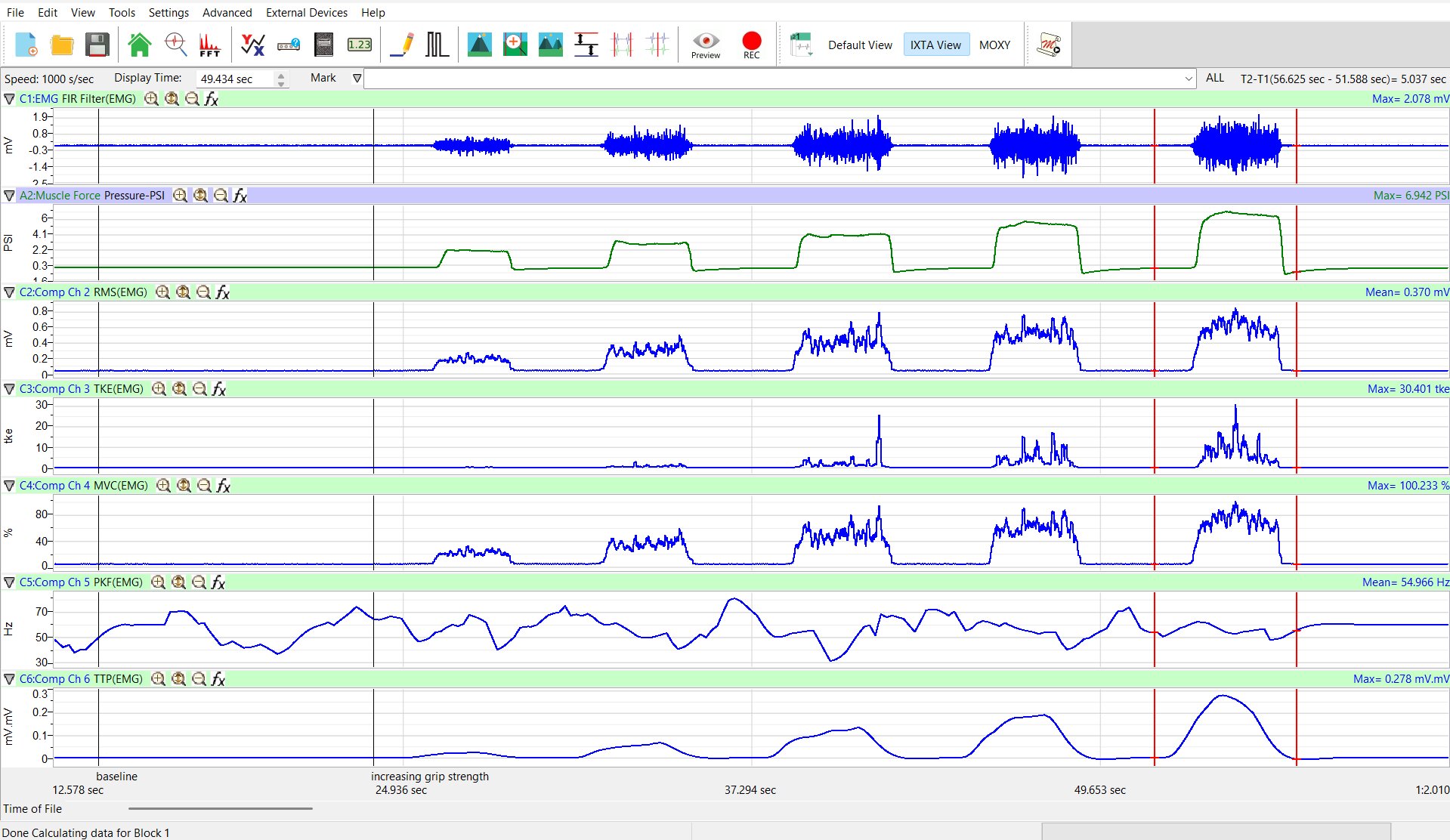This screenshot has height=840, width=1450.
Task: Zoom in on the A2:Muscle Force channel
Action: point(180,196)
